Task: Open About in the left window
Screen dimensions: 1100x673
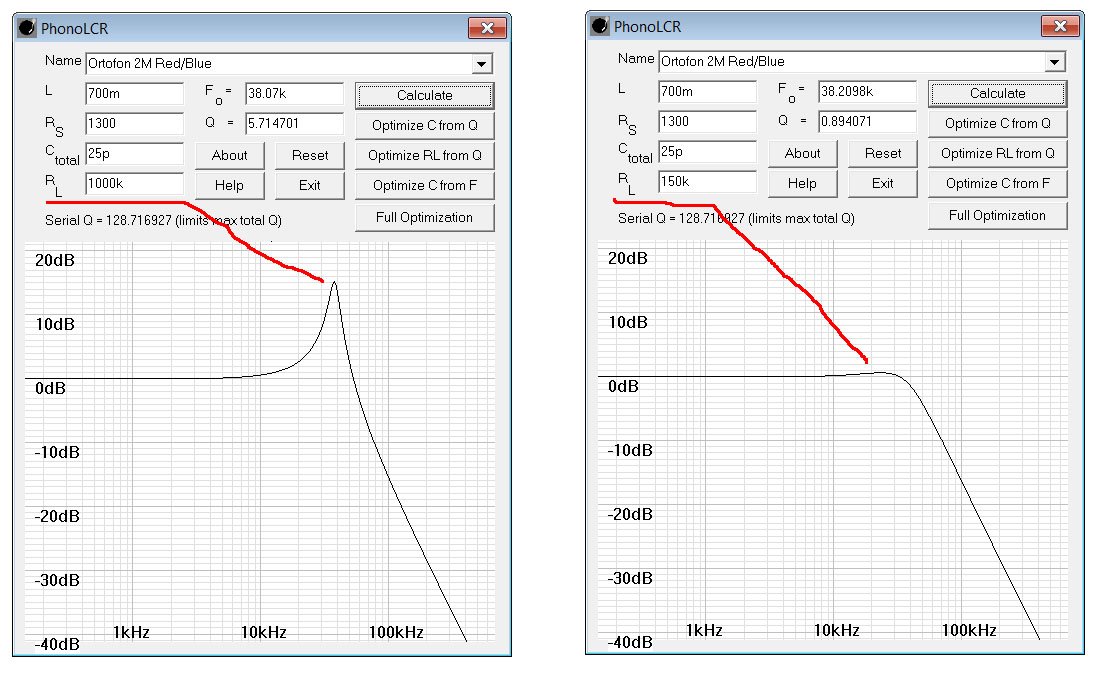Action: [229, 156]
